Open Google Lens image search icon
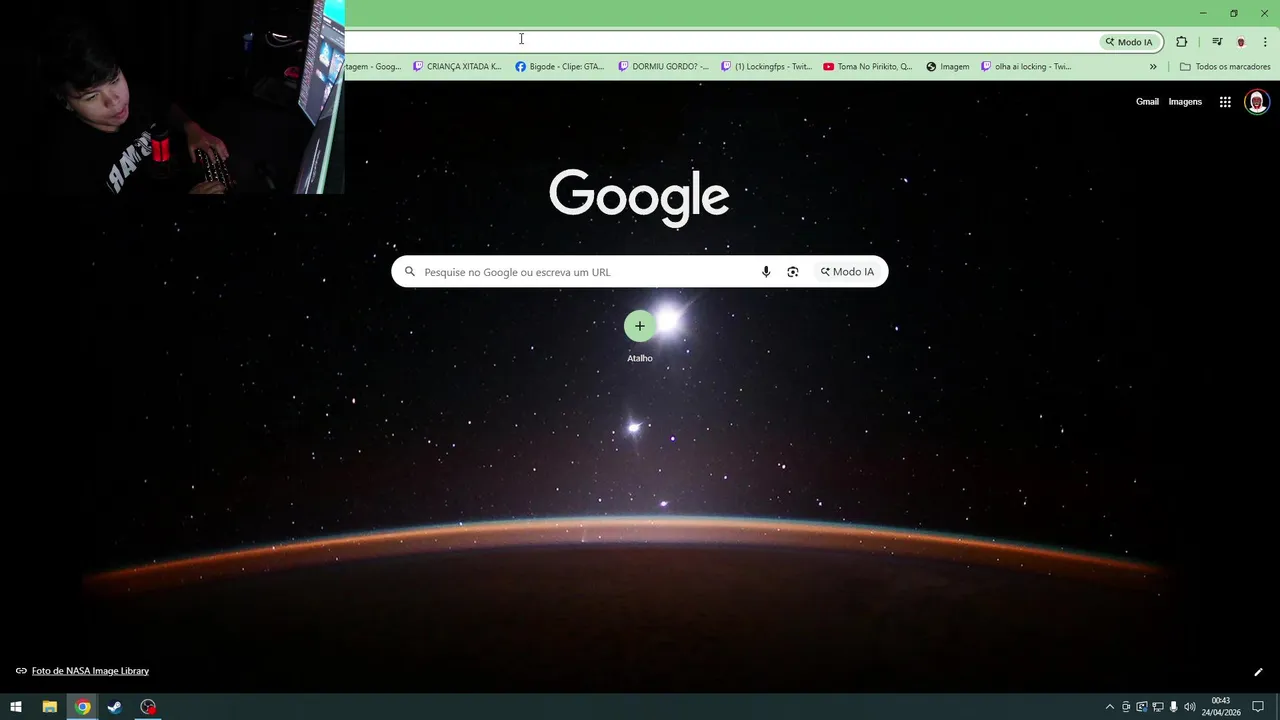 tap(793, 272)
